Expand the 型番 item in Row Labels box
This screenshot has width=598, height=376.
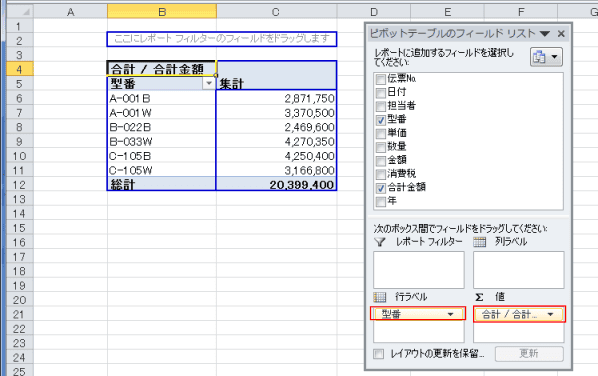click(x=450, y=314)
